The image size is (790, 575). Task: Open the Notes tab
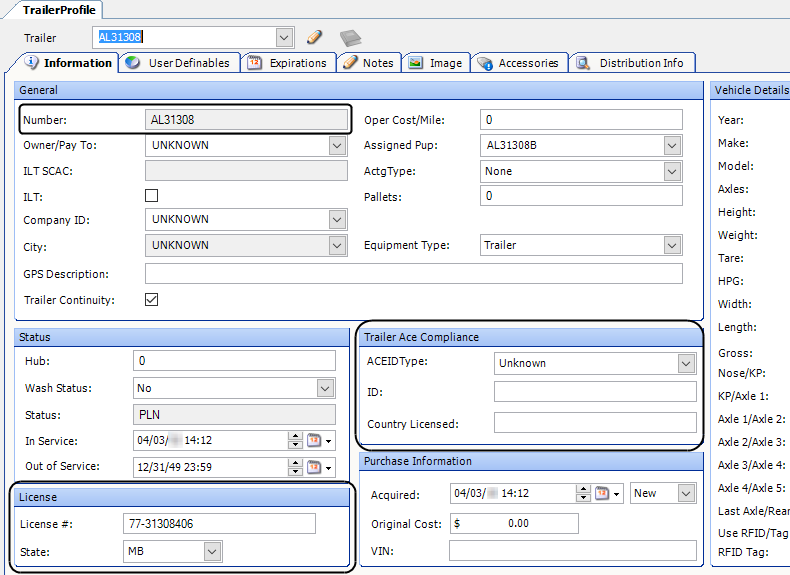(x=377, y=62)
